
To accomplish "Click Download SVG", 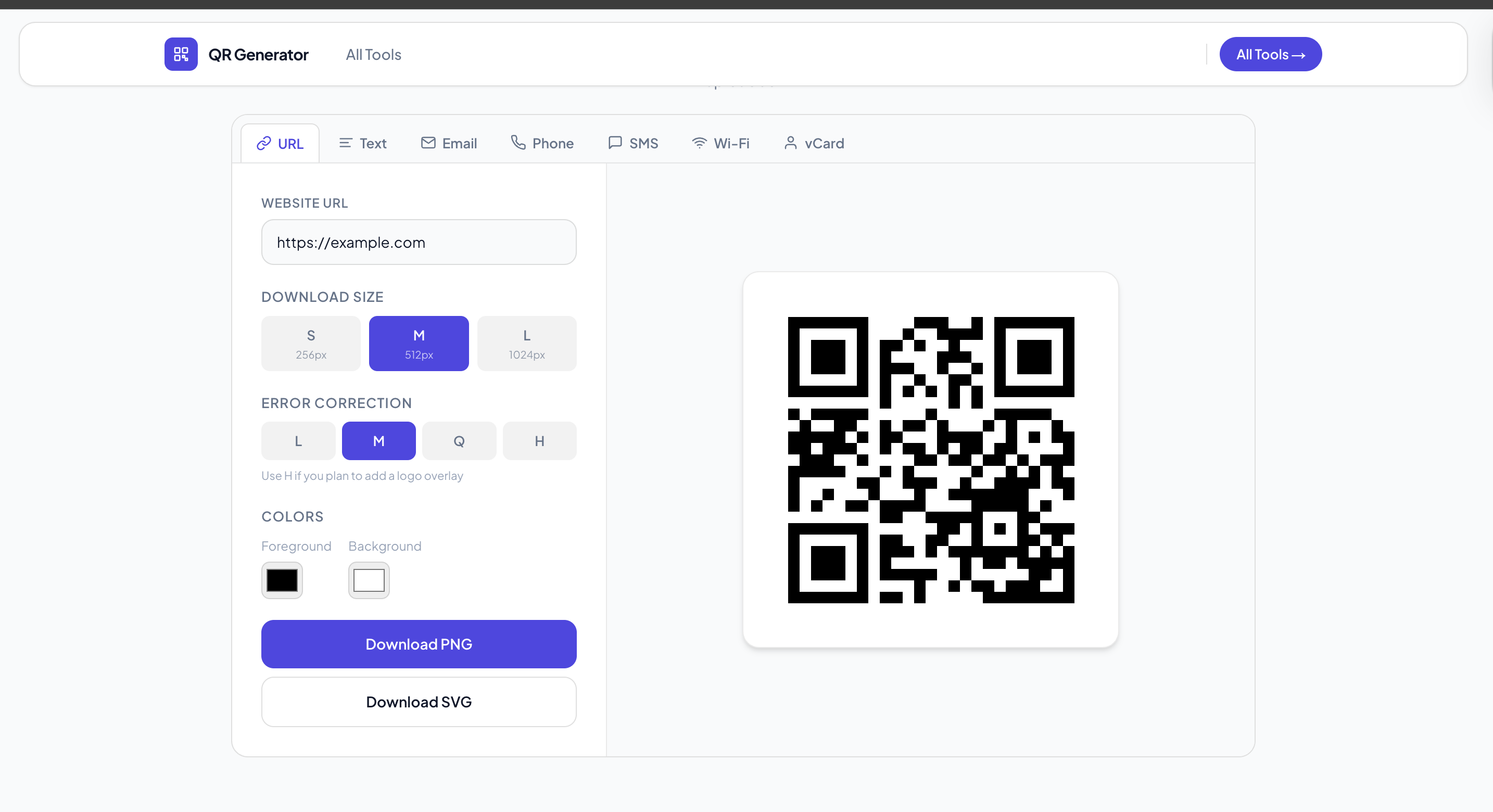I will click(x=419, y=701).
